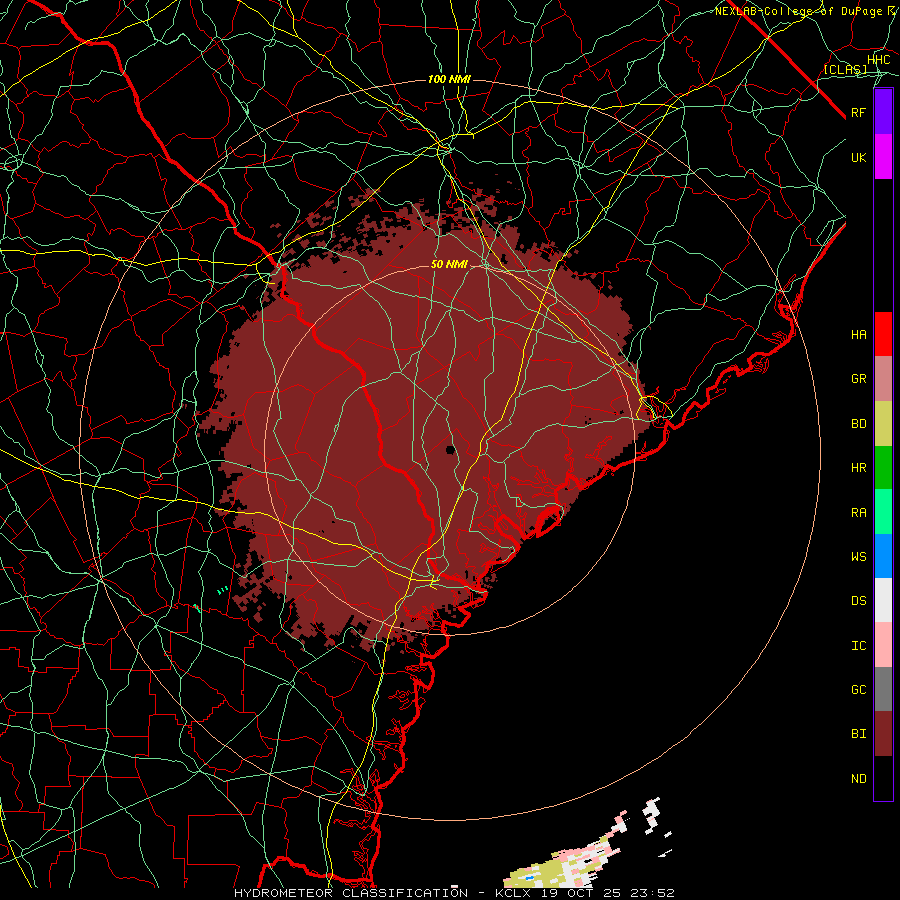Click the HA legend label
Screen dimensions: 900x900
coord(858,335)
